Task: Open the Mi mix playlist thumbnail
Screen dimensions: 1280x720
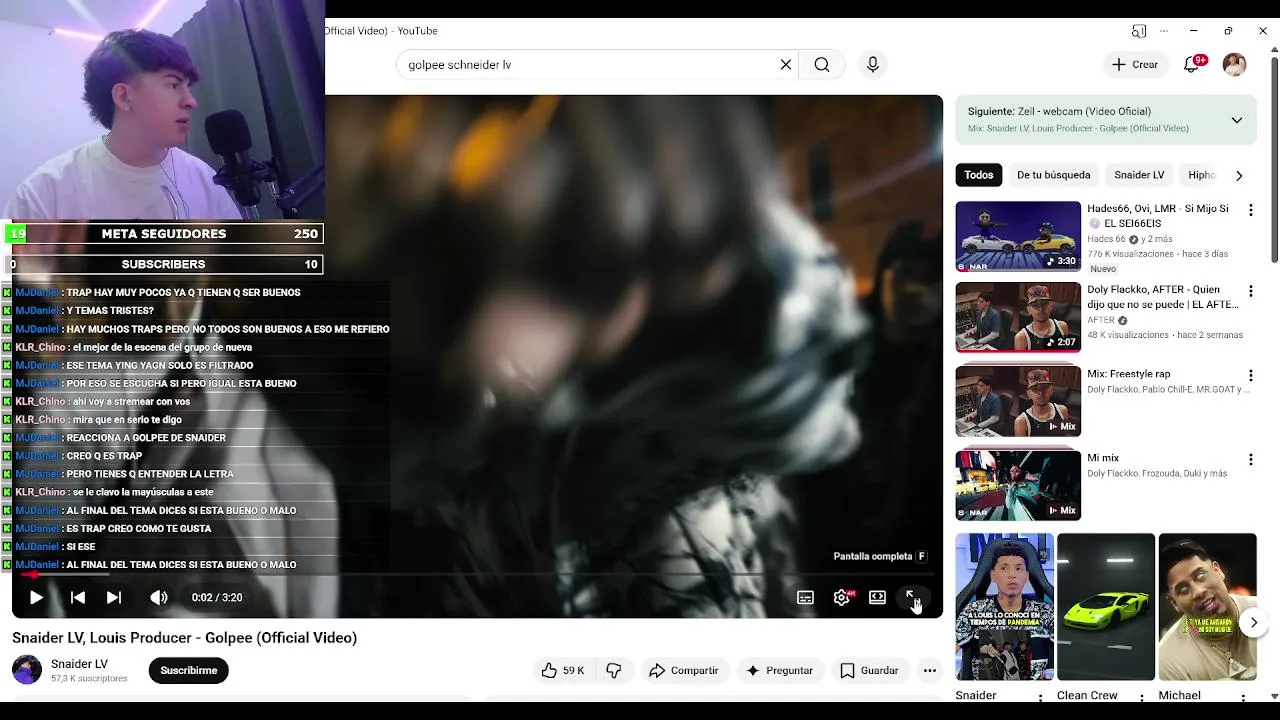Action: click(1018, 485)
